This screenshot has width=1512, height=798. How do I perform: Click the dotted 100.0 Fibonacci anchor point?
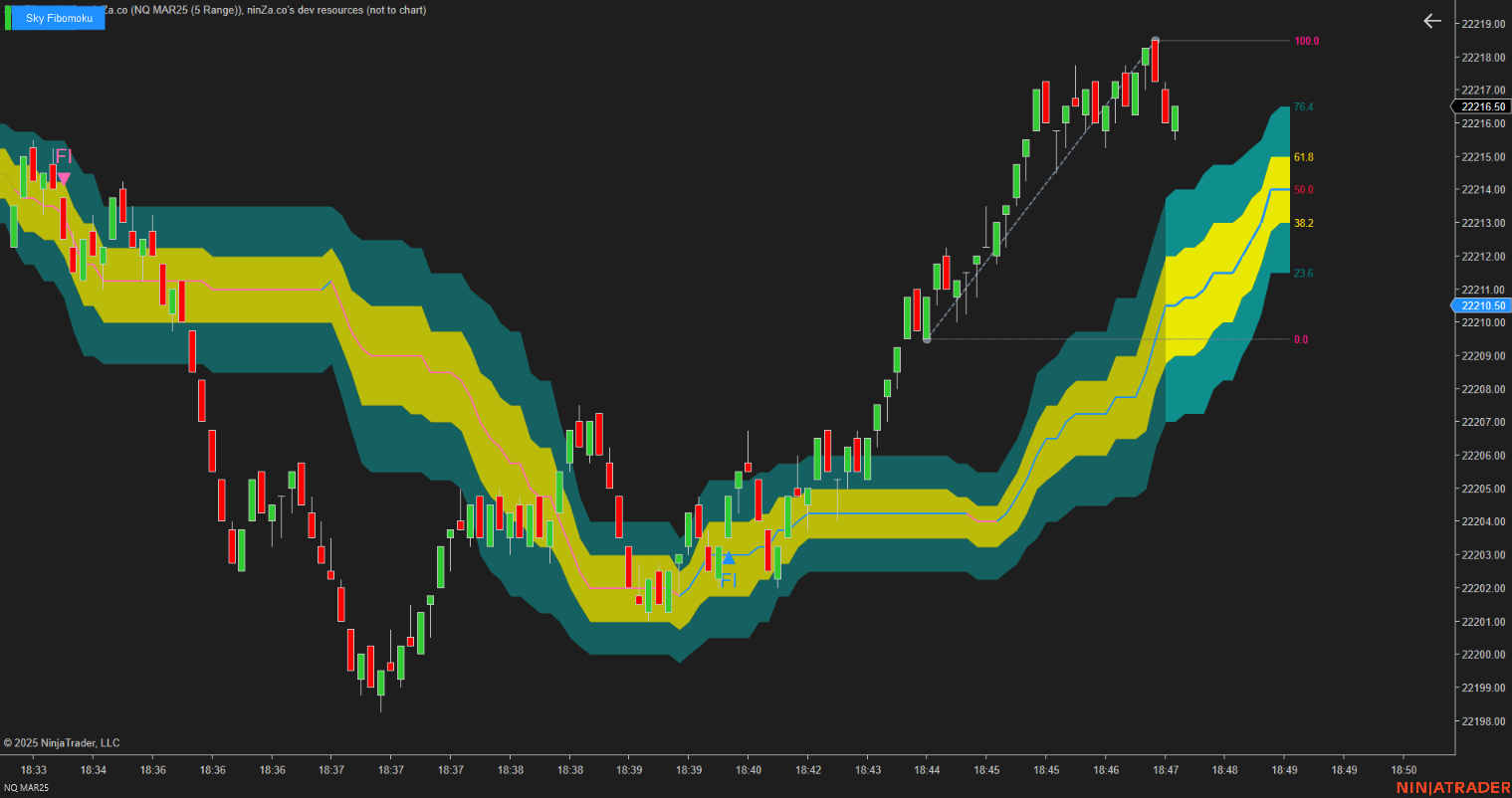point(1155,40)
